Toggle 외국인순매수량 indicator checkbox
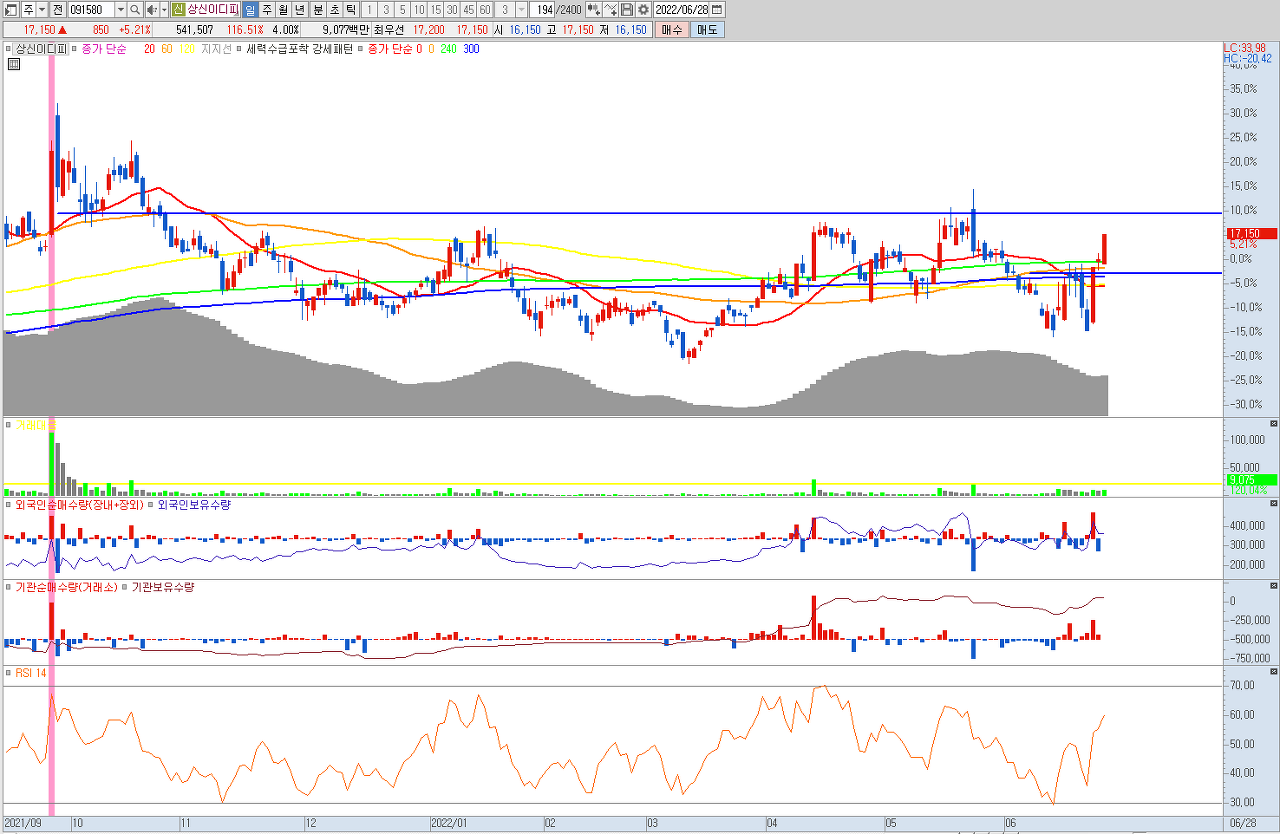The image size is (1280, 834). (10, 505)
